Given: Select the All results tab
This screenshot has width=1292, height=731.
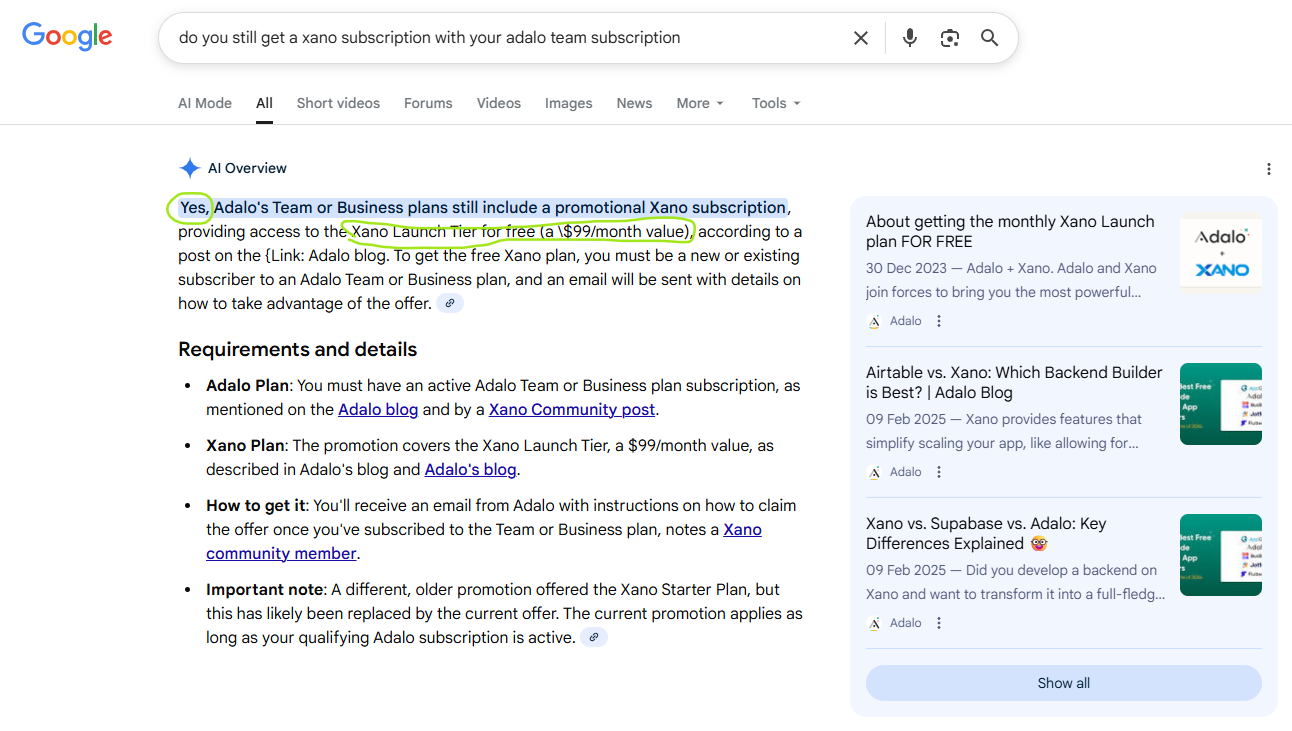Looking at the screenshot, I should point(264,103).
